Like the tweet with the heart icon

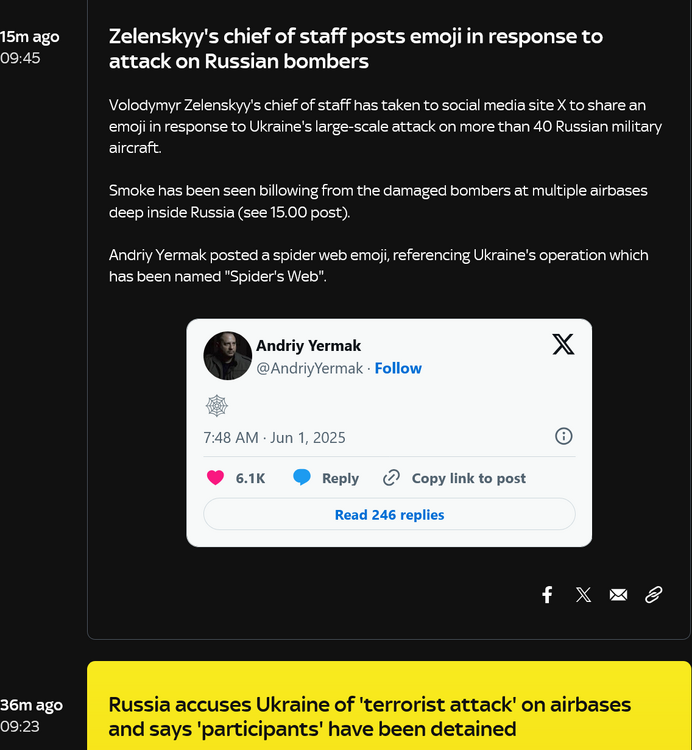(x=215, y=478)
